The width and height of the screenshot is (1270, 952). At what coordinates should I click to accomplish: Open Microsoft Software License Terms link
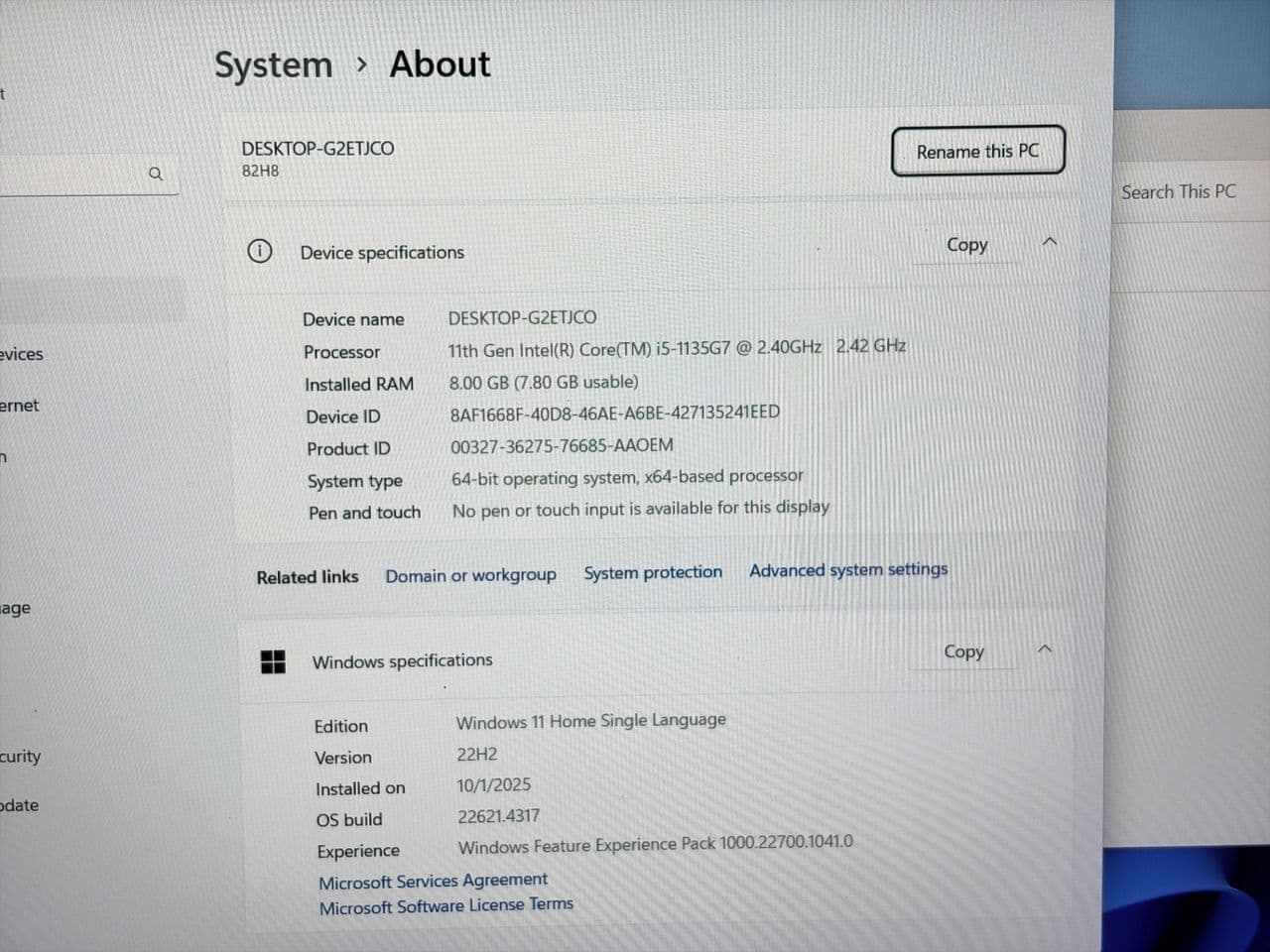[x=445, y=905]
